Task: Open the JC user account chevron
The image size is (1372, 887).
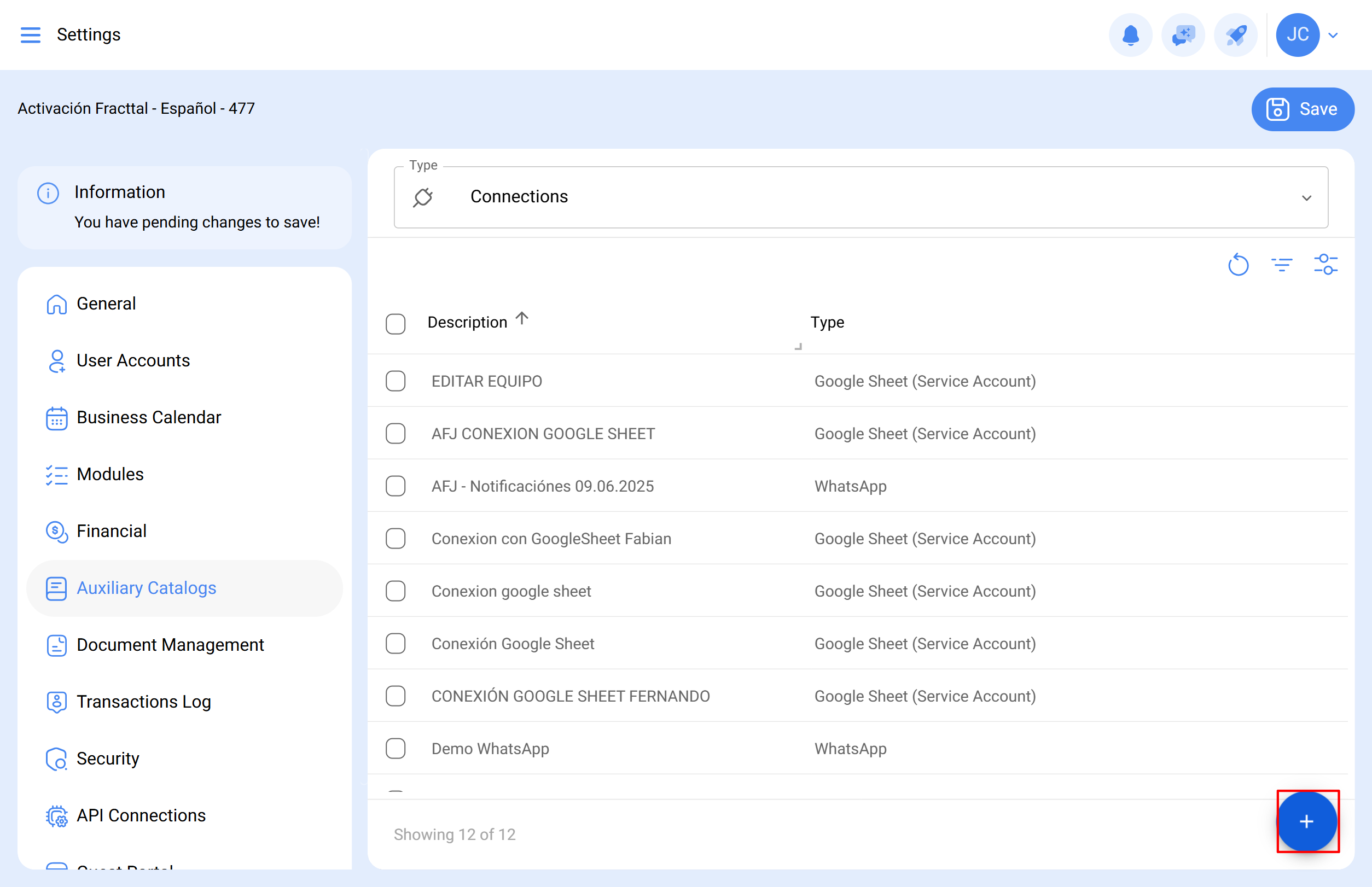Action: pos(1333,35)
